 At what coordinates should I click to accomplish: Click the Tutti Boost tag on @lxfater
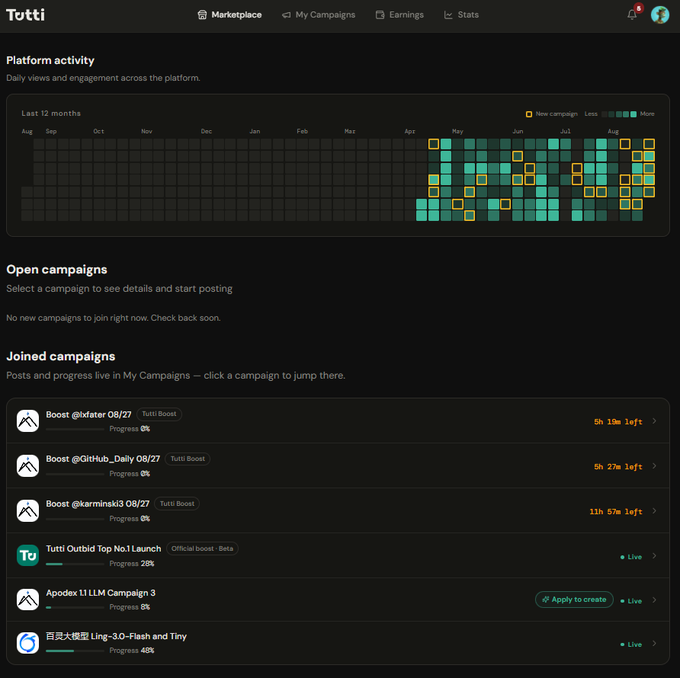[159, 414]
